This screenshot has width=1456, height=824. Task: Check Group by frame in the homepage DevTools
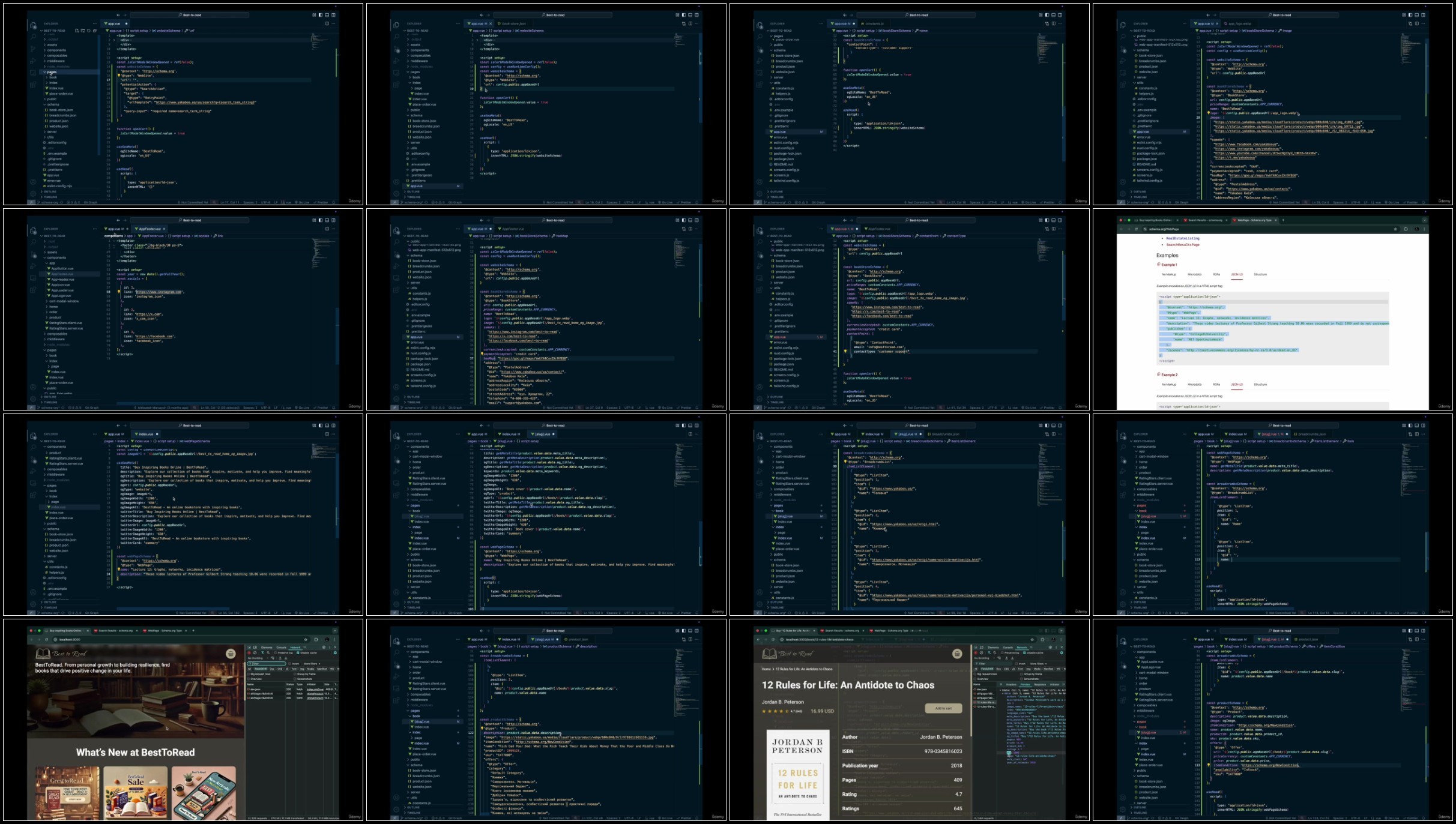[295, 674]
